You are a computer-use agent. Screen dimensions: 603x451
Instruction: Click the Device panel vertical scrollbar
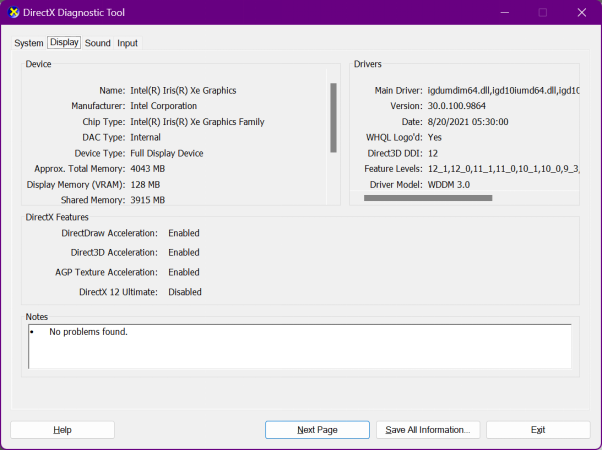pyautogui.click(x=333, y=117)
